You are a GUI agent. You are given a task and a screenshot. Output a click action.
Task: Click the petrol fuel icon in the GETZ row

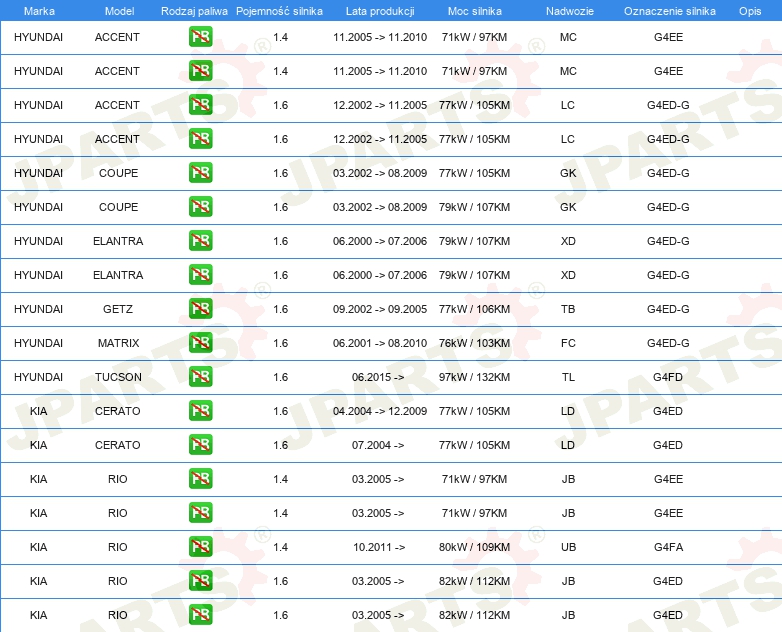200,309
